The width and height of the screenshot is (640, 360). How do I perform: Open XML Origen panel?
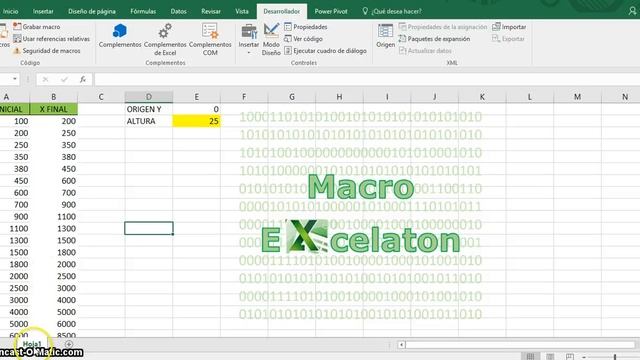pyautogui.click(x=385, y=36)
